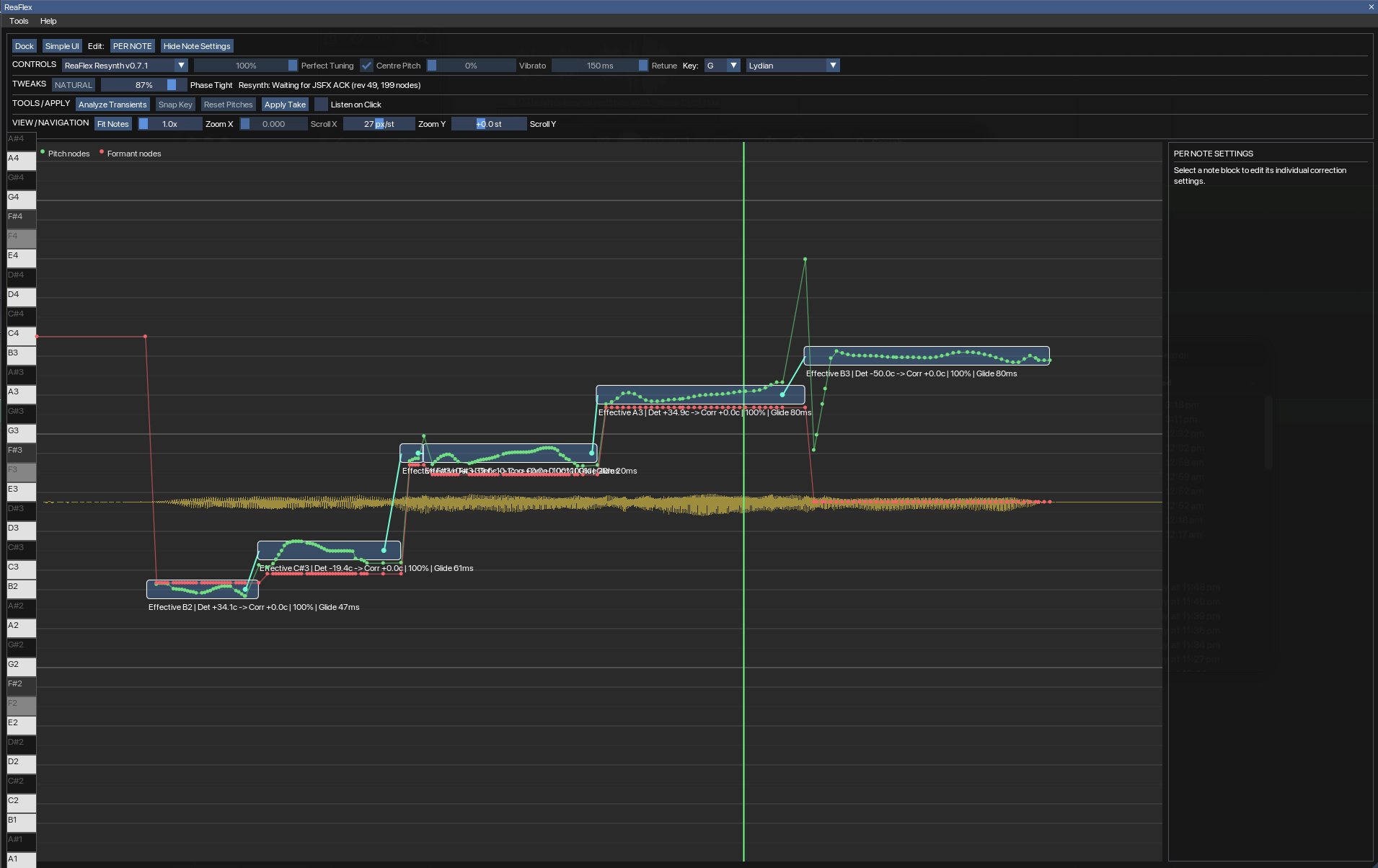Click the Scroll X 0.000 slider
The image size is (1378, 868).
pyautogui.click(x=273, y=124)
